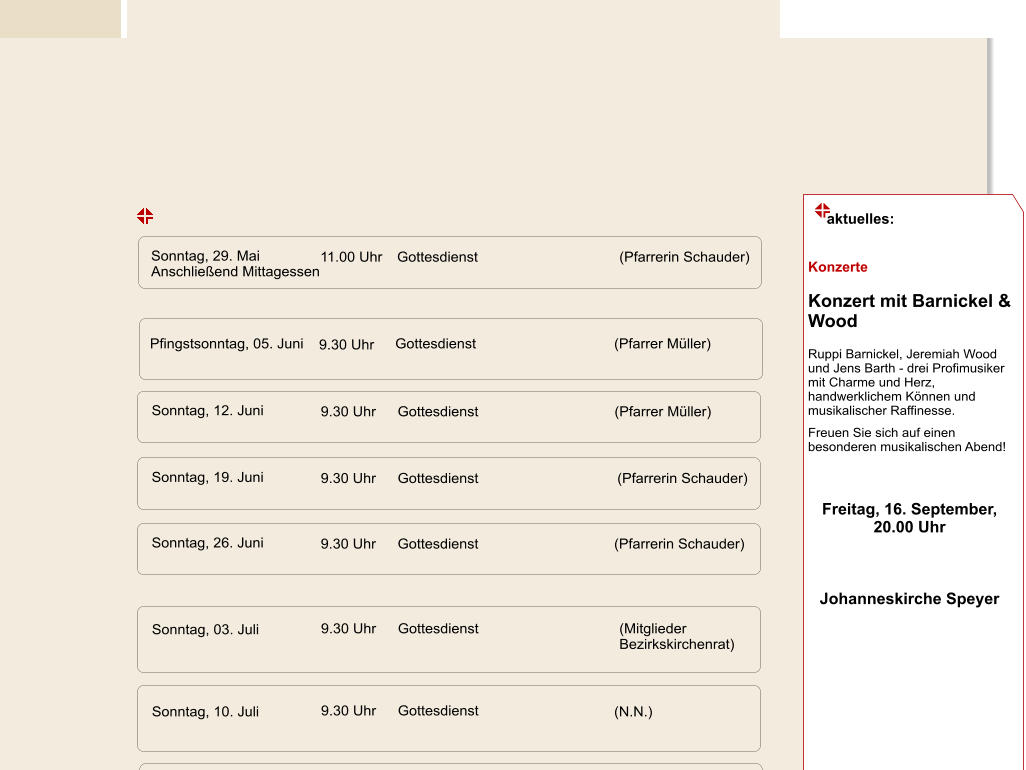Click the 11.00 Uhr time on 29. Mai
Image resolution: width=1026 pixels, height=770 pixels.
(x=351, y=257)
